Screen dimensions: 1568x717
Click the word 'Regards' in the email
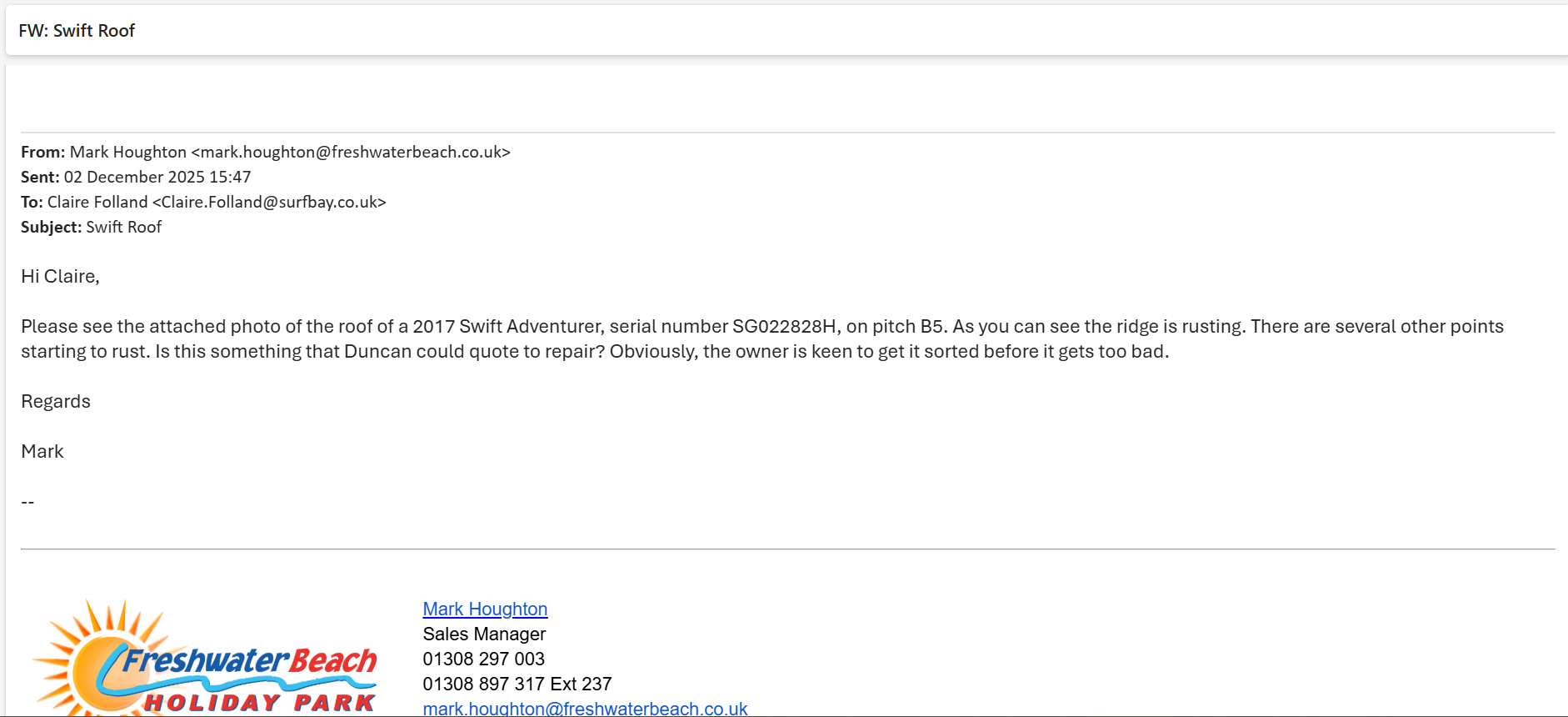click(x=56, y=402)
